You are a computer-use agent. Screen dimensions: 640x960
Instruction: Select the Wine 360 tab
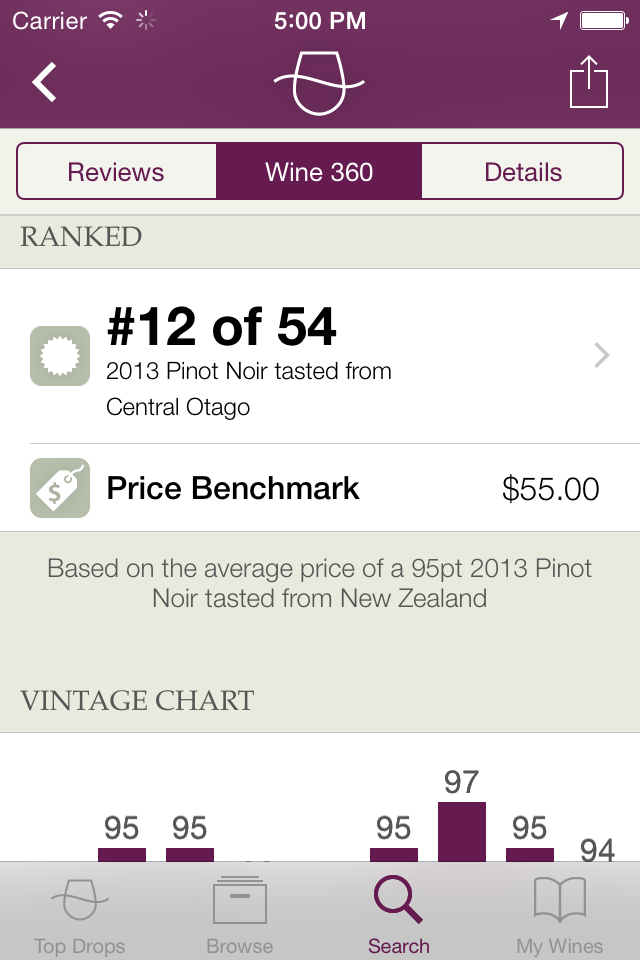click(319, 171)
